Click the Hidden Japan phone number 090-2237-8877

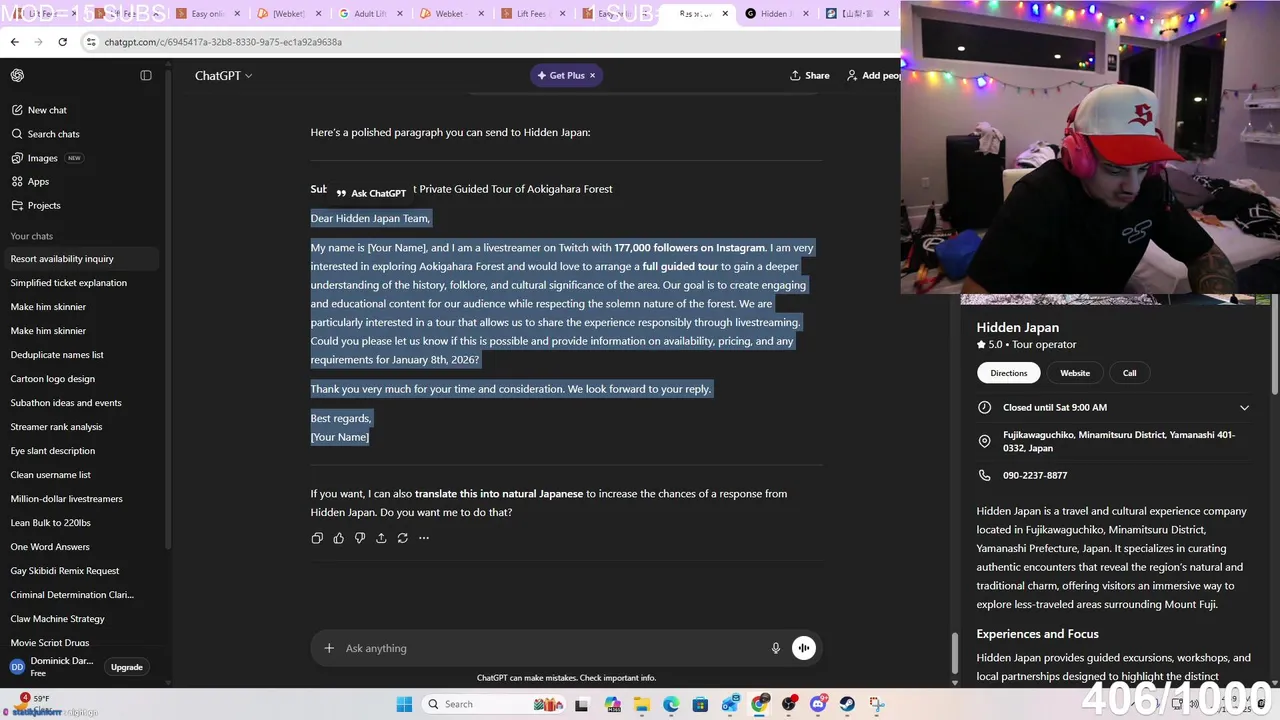(x=1035, y=476)
